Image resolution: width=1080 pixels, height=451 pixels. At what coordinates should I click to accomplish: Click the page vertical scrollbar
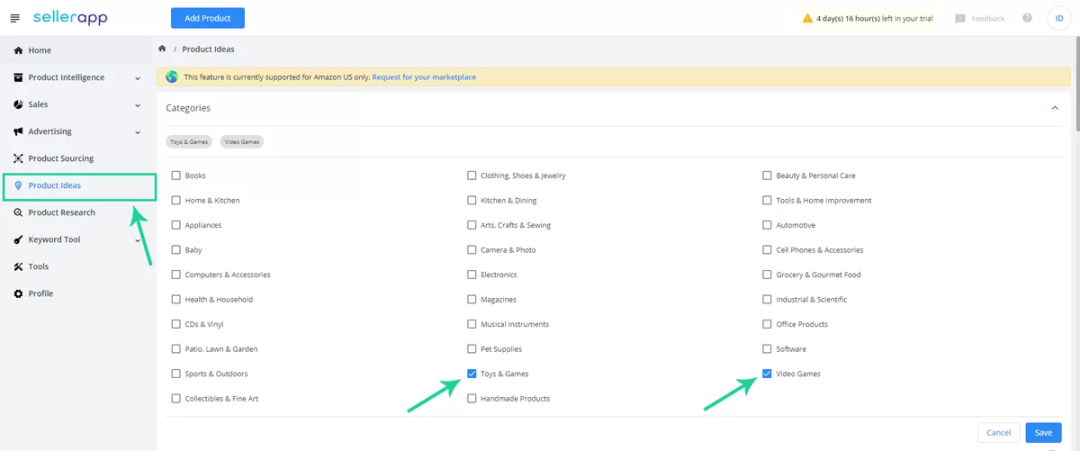pos(1075,90)
